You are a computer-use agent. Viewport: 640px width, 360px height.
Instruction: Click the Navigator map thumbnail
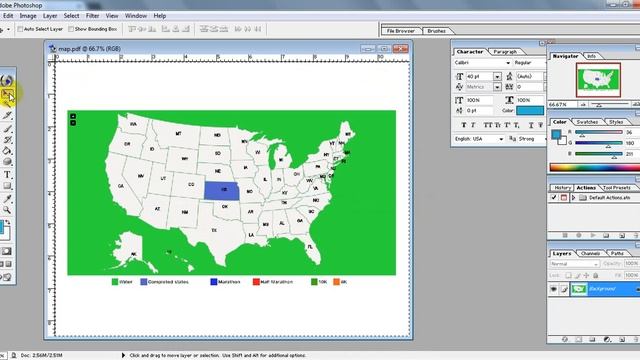598,80
